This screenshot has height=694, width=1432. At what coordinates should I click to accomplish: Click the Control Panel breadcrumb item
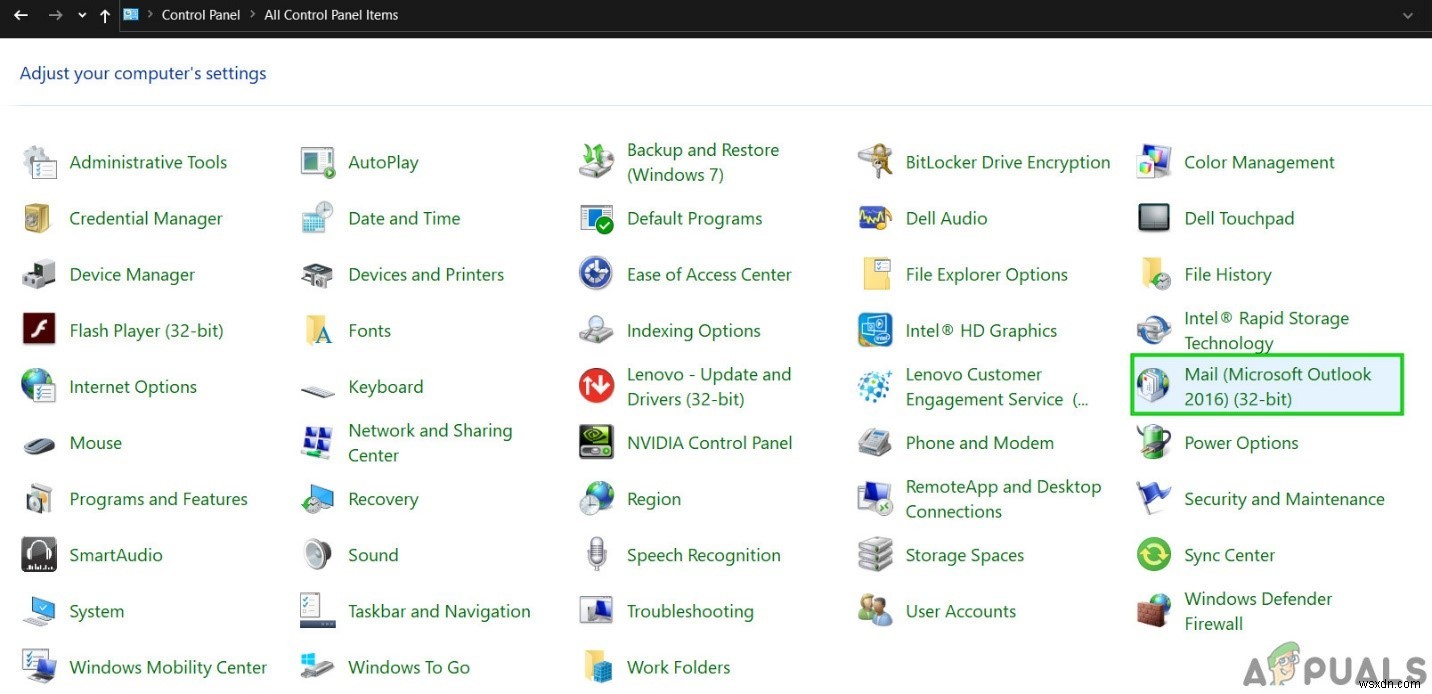(200, 15)
